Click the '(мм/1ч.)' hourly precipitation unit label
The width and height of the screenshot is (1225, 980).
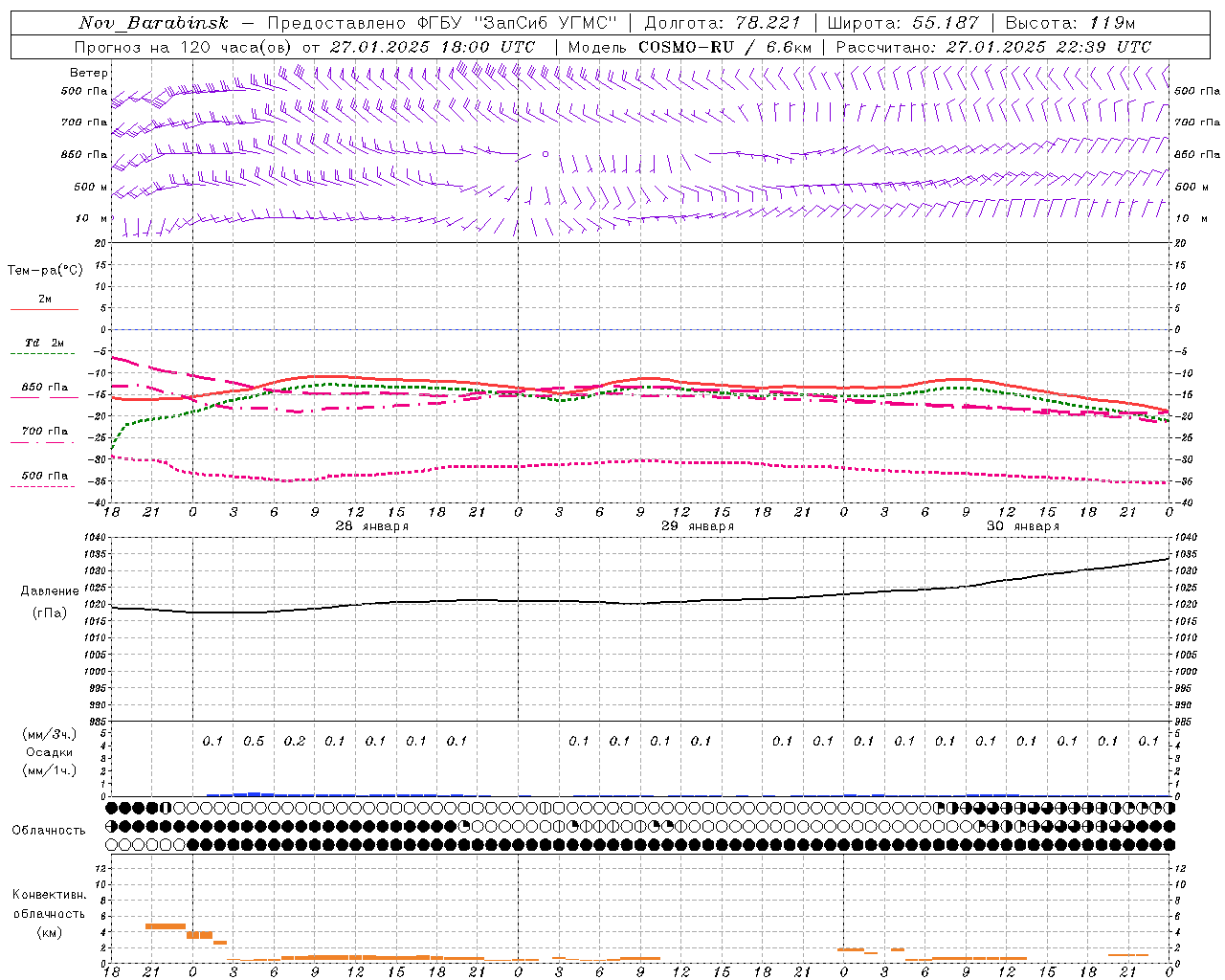point(50,770)
